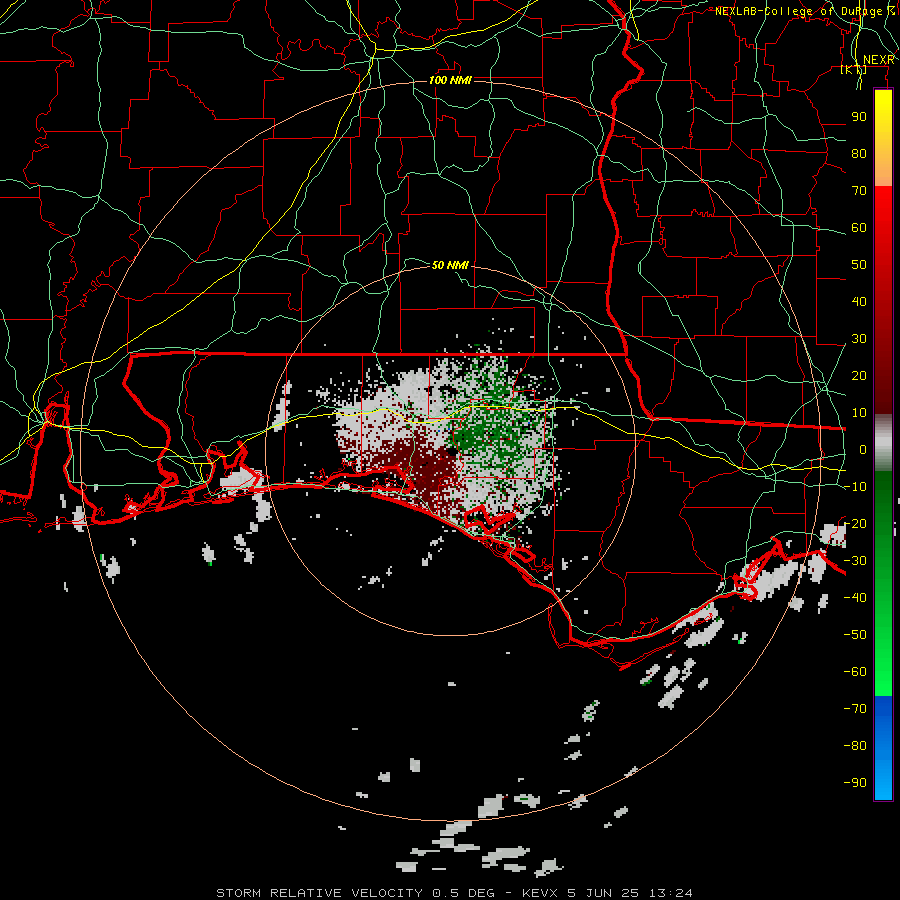
Task: Click the NEXLAB-College of DuPage credit text
Action: 805,11
